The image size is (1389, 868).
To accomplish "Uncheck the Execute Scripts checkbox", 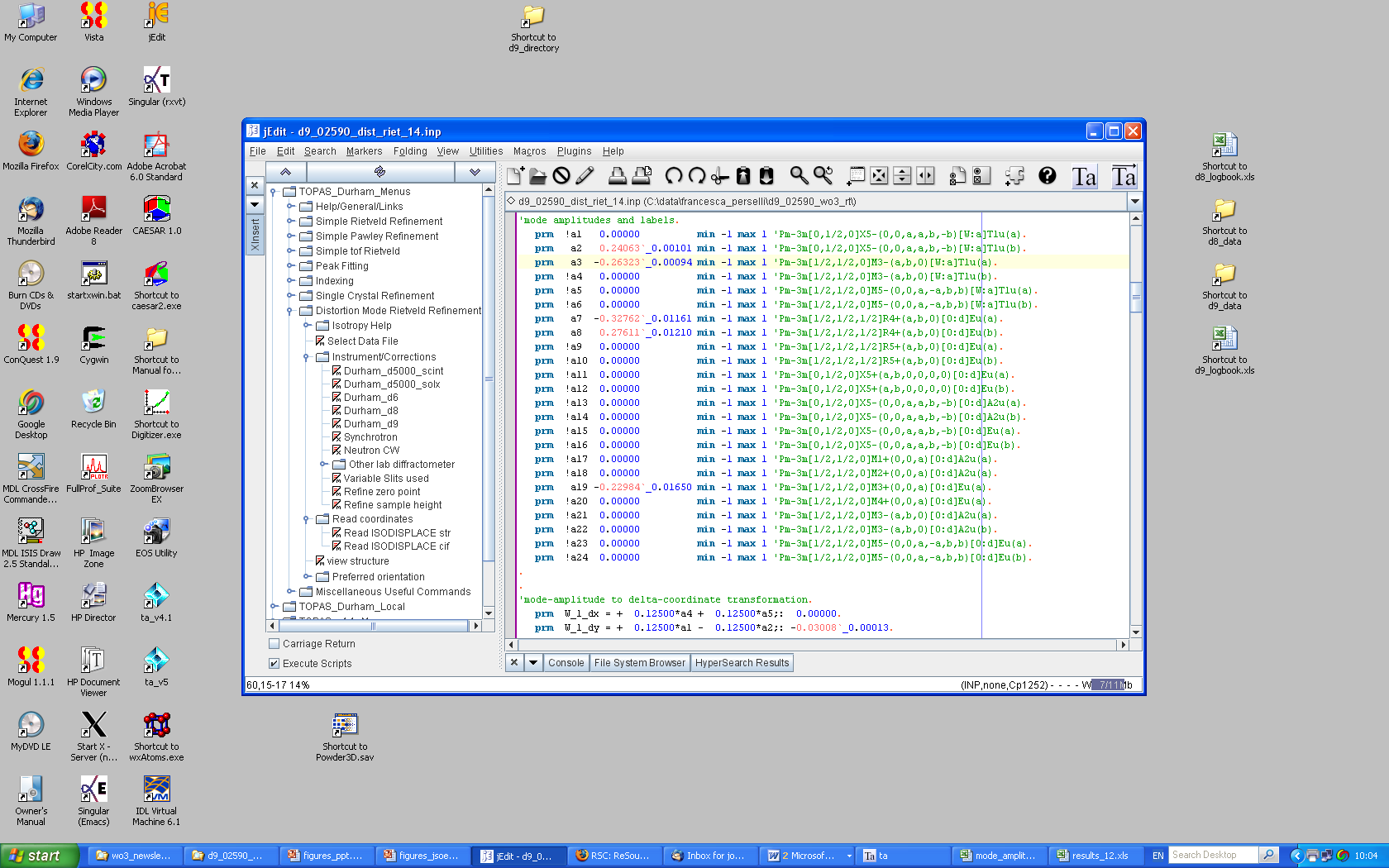I will (274, 663).
